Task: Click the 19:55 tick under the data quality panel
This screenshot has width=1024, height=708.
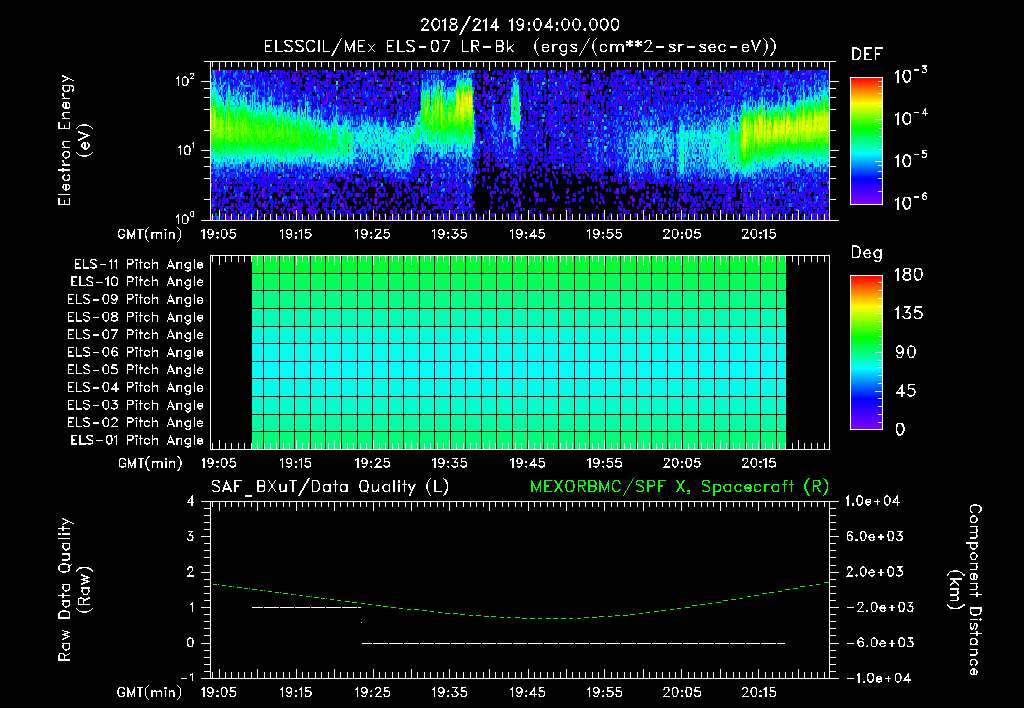Action: point(604,691)
